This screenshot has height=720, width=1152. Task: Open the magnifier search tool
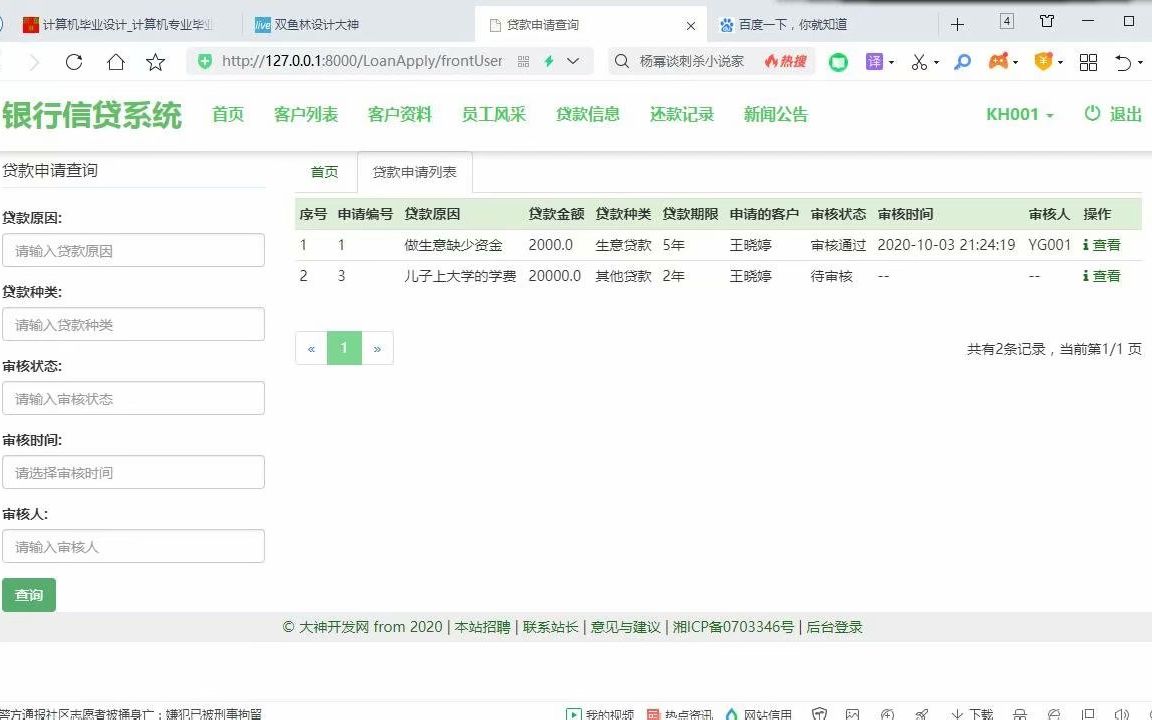click(x=962, y=61)
